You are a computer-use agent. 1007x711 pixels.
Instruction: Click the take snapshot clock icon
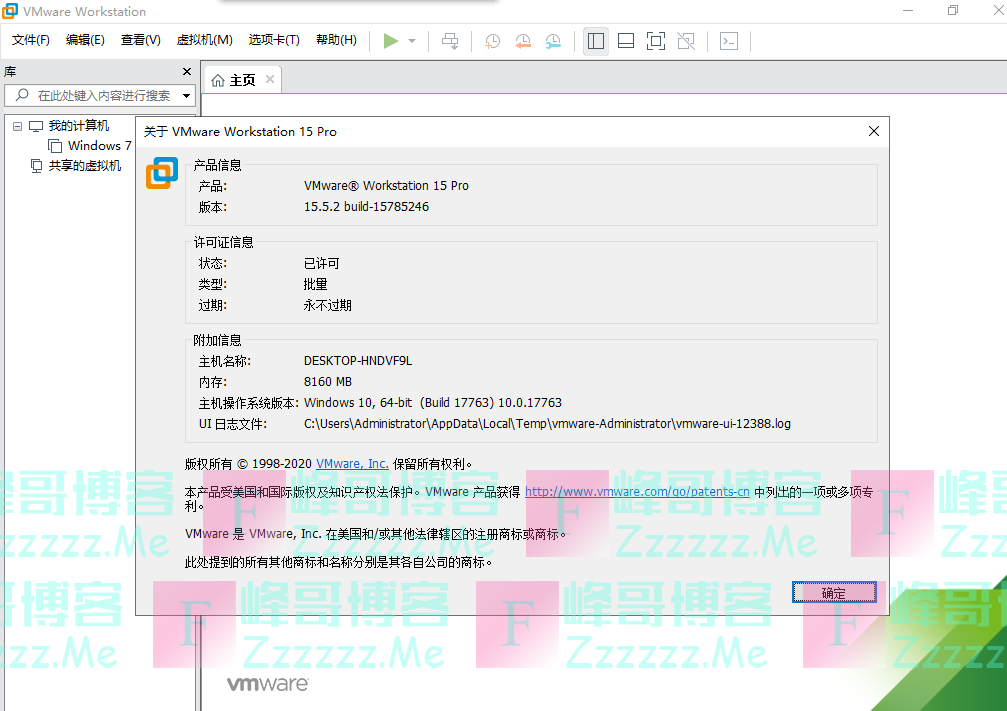[493, 41]
